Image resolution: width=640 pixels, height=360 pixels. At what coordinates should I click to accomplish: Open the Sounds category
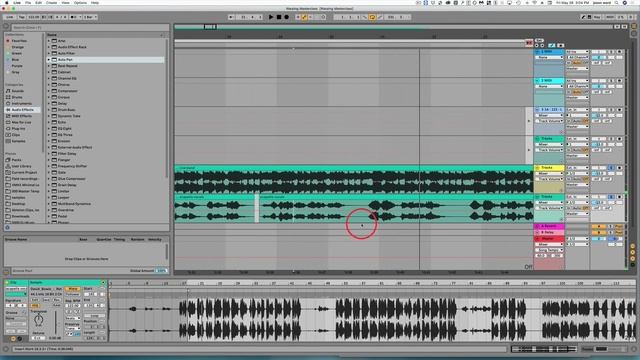click(17, 91)
